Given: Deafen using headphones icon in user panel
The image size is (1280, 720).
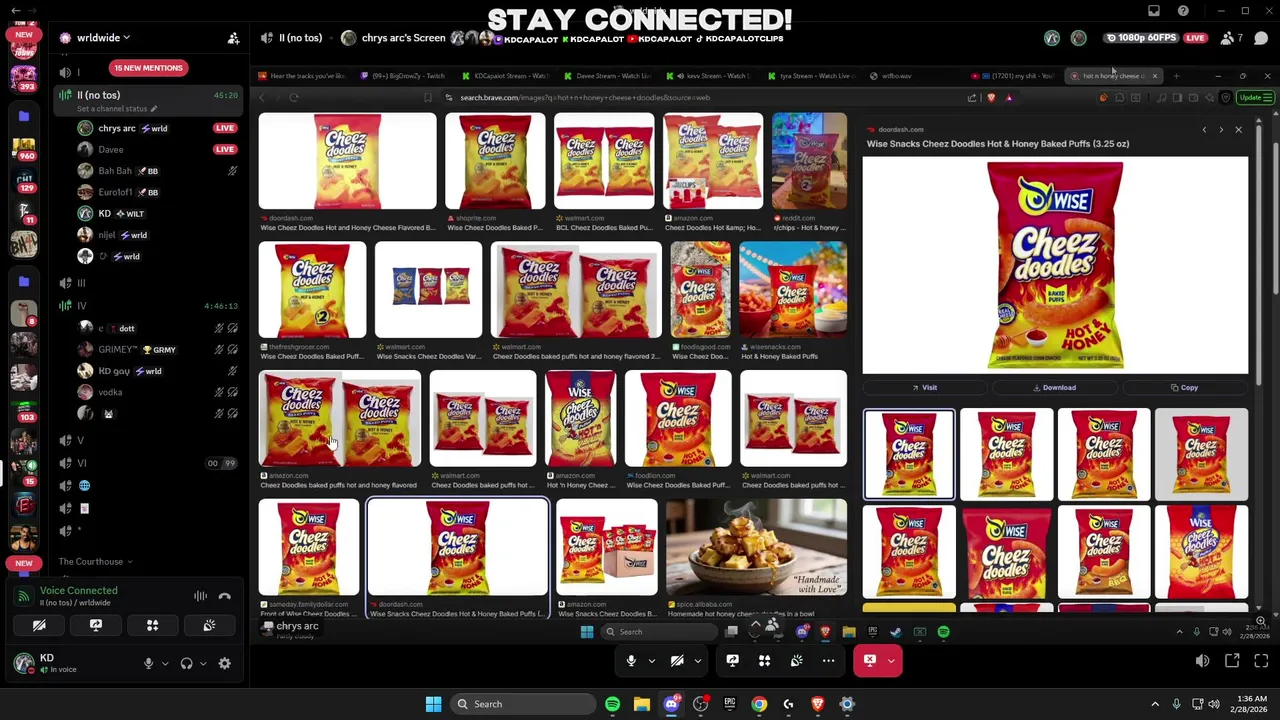Looking at the screenshot, I should pyautogui.click(x=186, y=663).
